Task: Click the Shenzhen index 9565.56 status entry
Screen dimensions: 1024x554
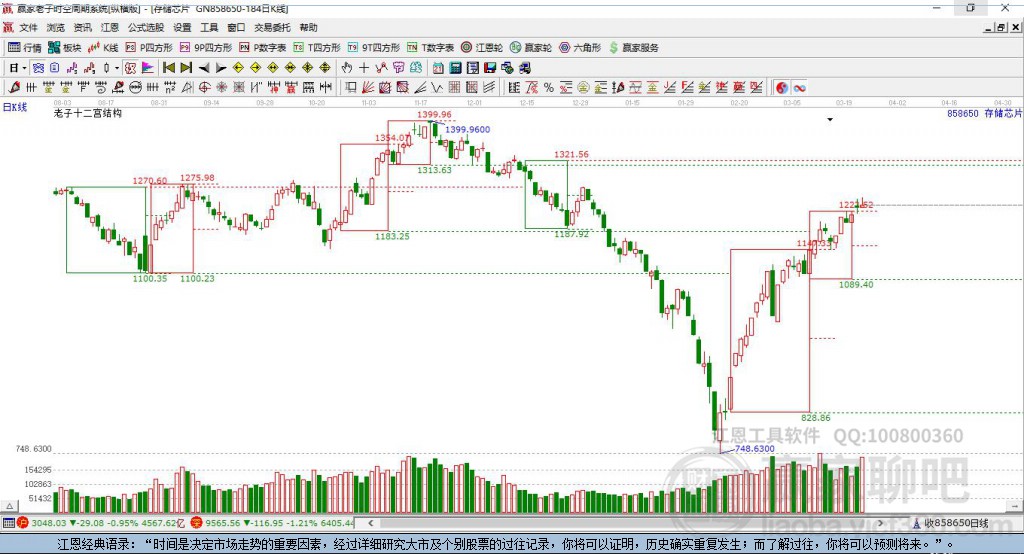Action: [273, 523]
